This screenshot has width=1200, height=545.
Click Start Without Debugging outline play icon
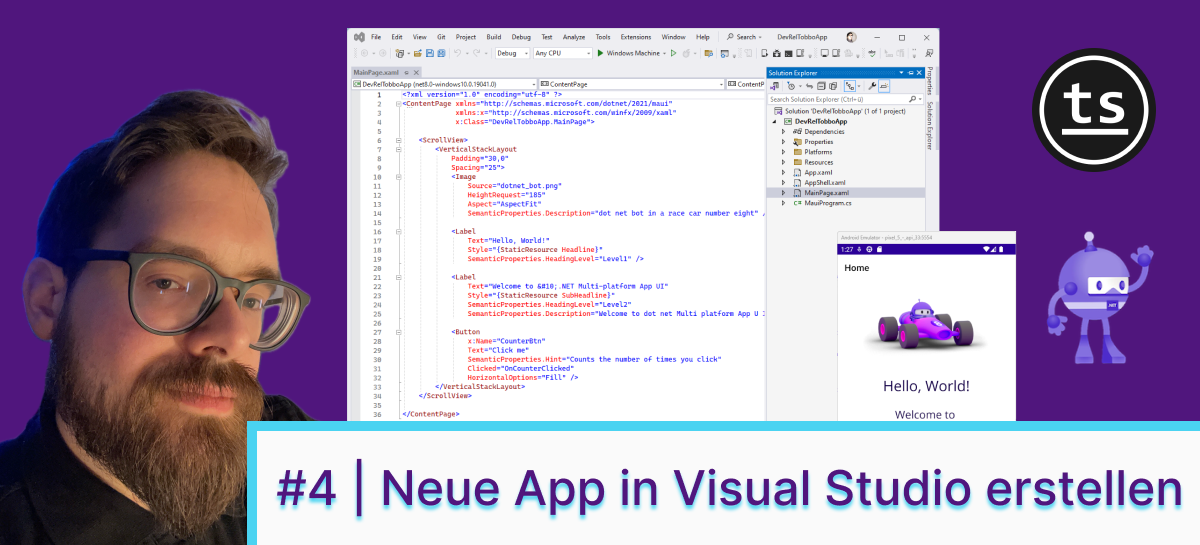(673, 53)
